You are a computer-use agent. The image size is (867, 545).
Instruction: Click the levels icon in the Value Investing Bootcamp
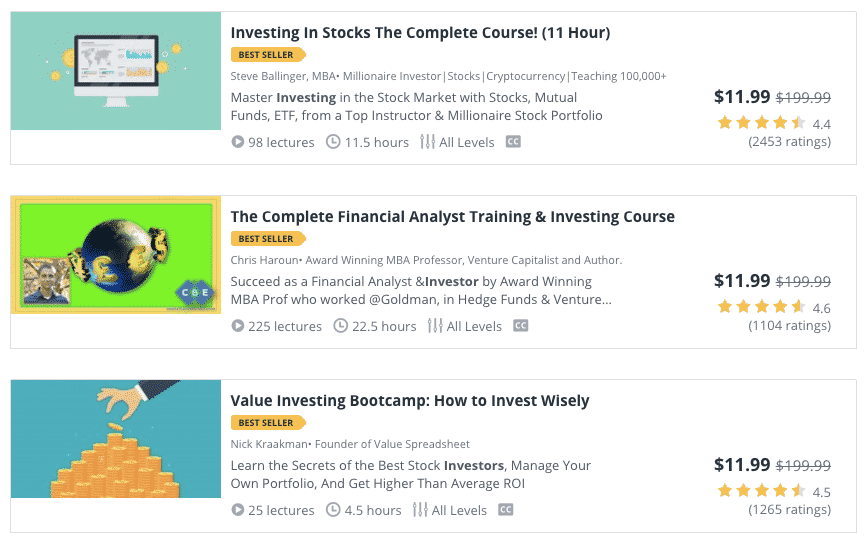pyautogui.click(x=420, y=510)
